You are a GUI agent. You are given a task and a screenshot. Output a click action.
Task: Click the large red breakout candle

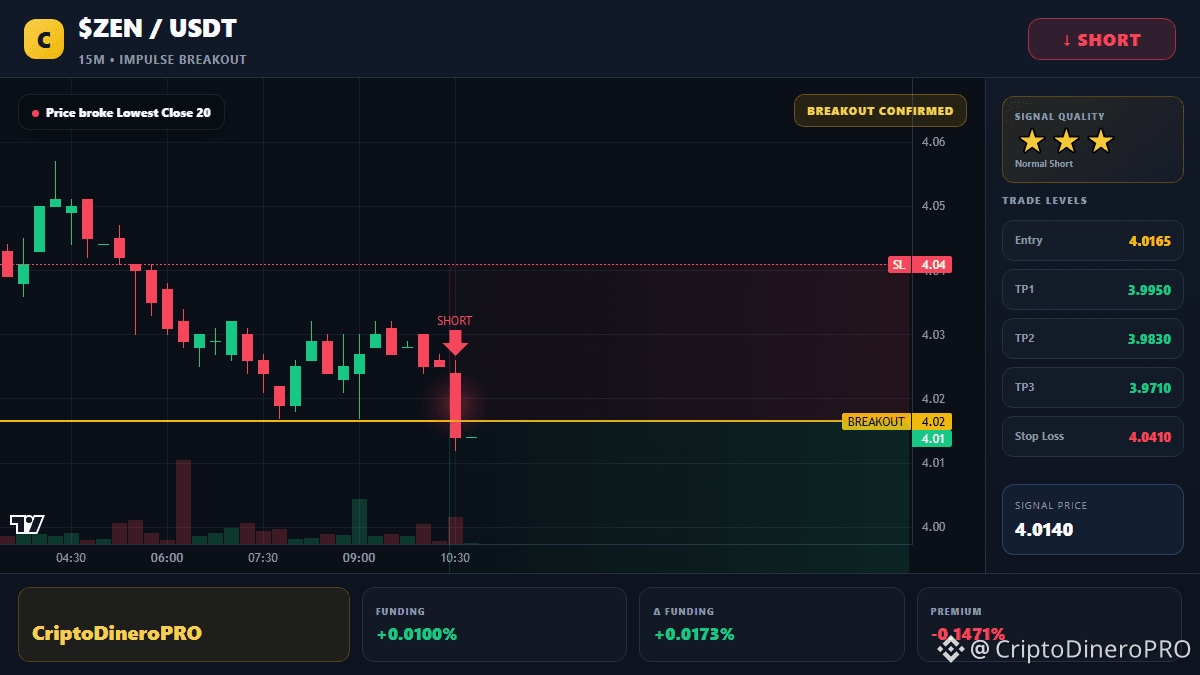[455, 405]
